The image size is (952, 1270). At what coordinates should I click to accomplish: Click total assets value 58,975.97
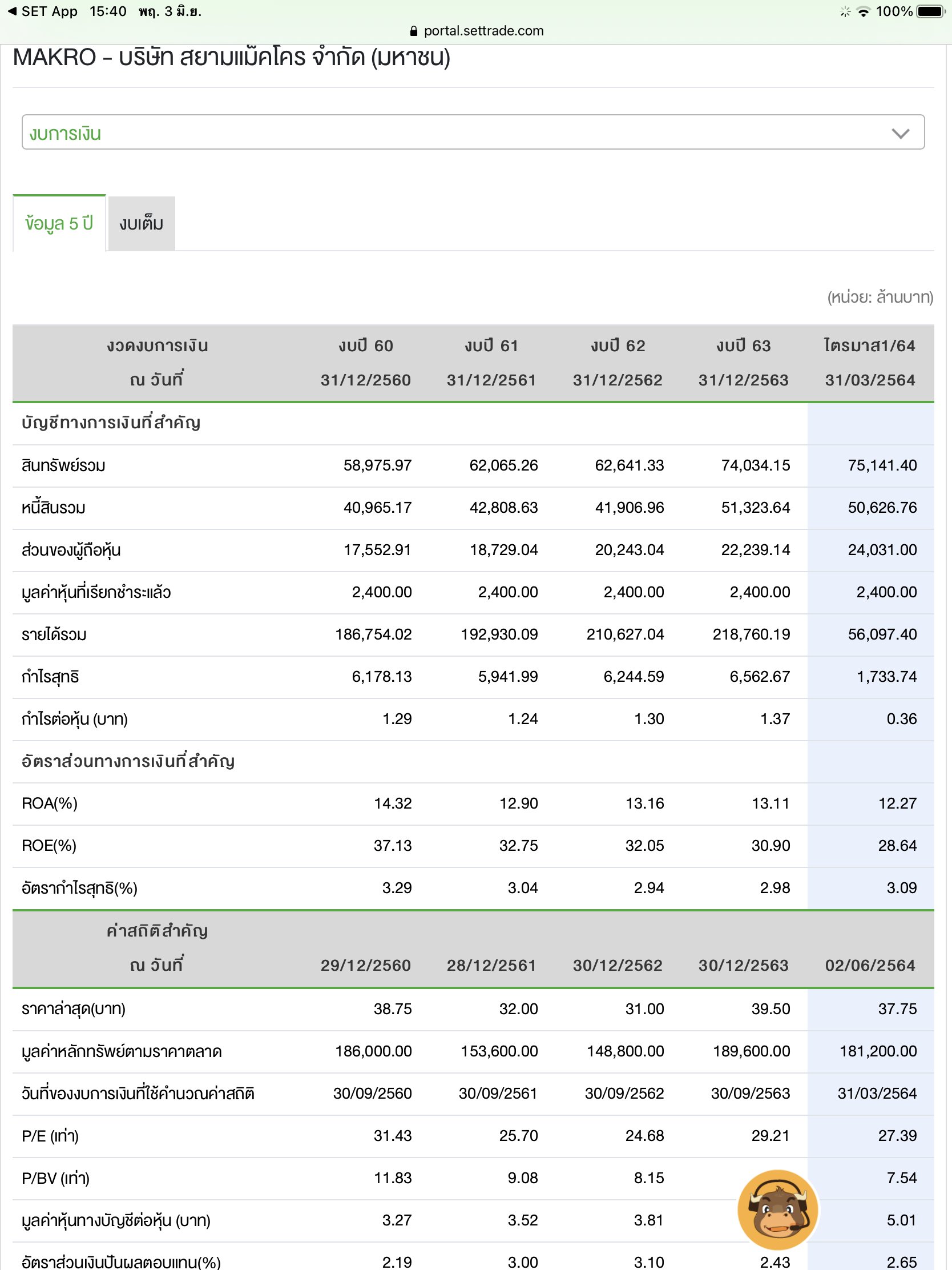click(x=378, y=465)
